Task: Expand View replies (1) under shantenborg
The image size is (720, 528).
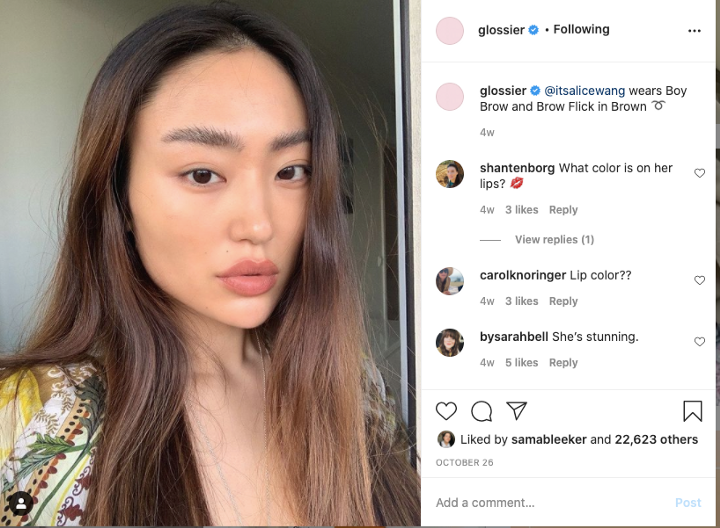Action: [x=554, y=240]
